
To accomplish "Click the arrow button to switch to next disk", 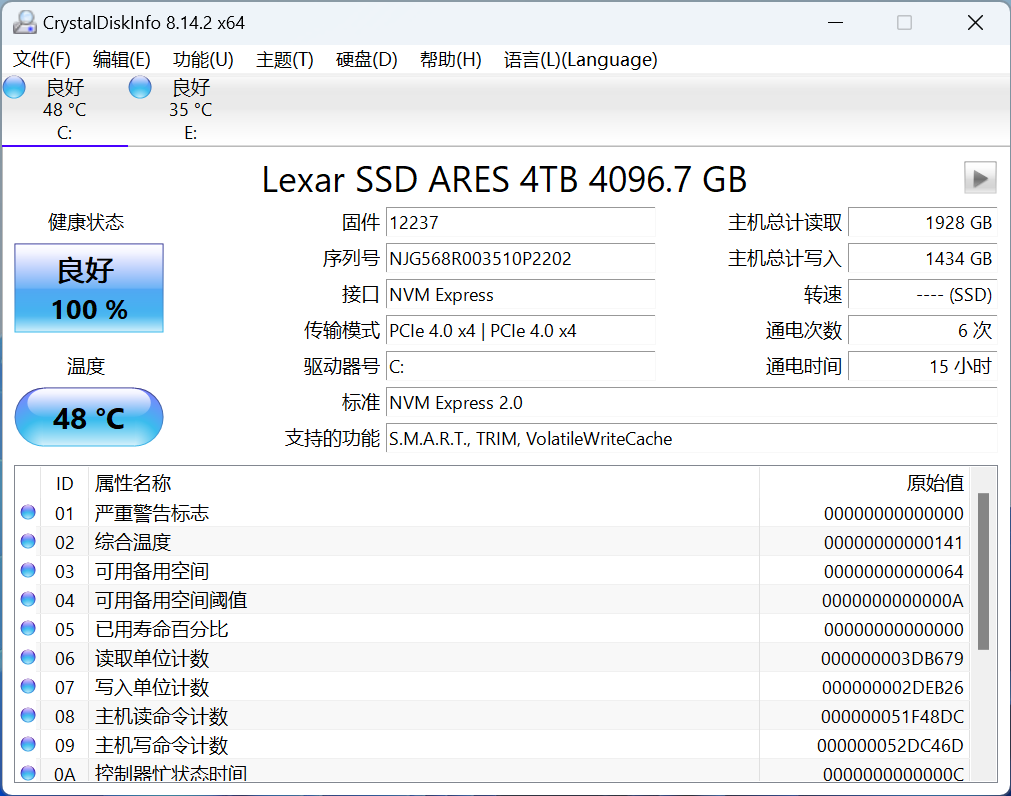I will [x=980, y=177].
